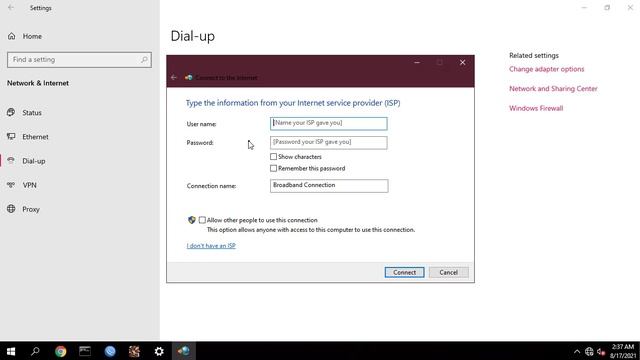Show hidden tray icons chevron
The height and width of the screenshot is (360, 640).
click(x=577, y=351)
